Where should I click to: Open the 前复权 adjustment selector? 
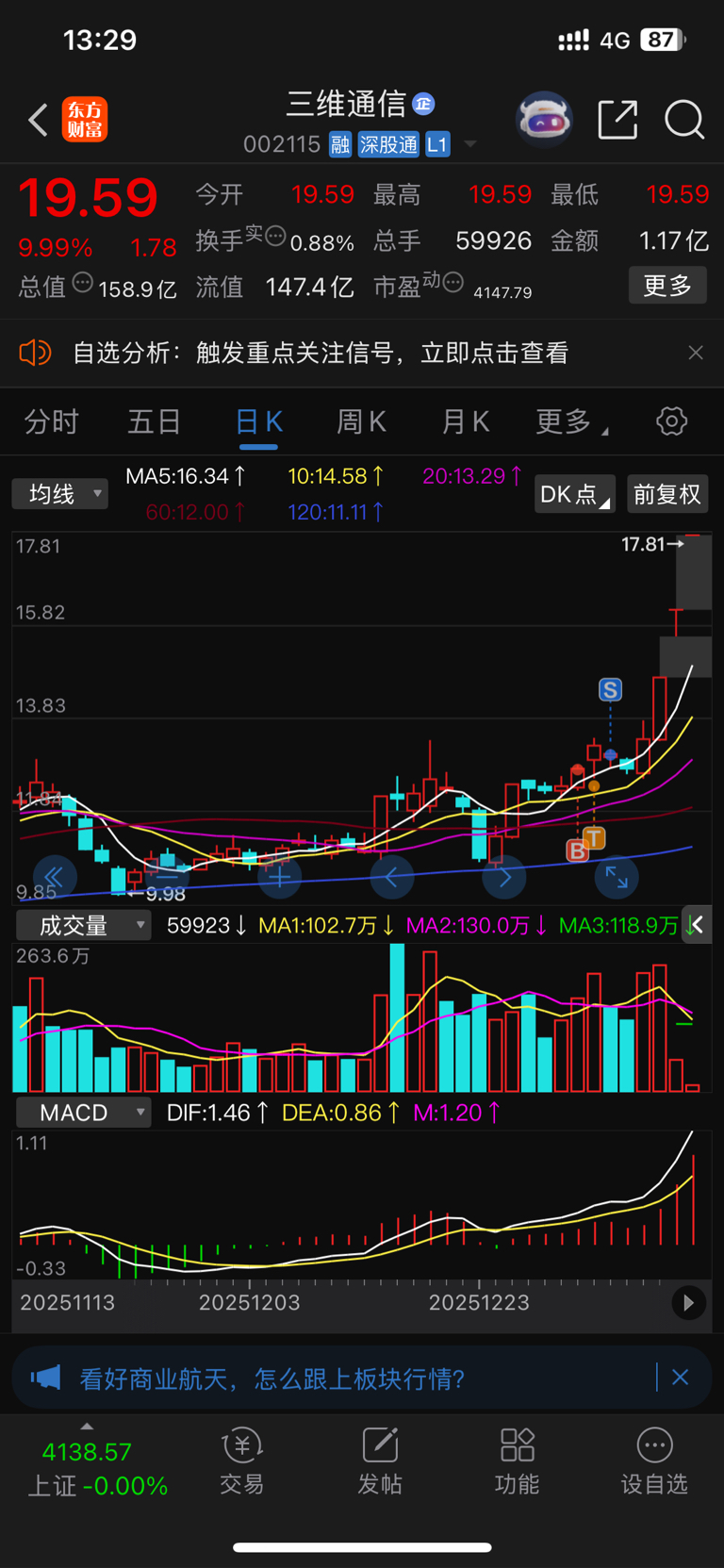point(666,494)
